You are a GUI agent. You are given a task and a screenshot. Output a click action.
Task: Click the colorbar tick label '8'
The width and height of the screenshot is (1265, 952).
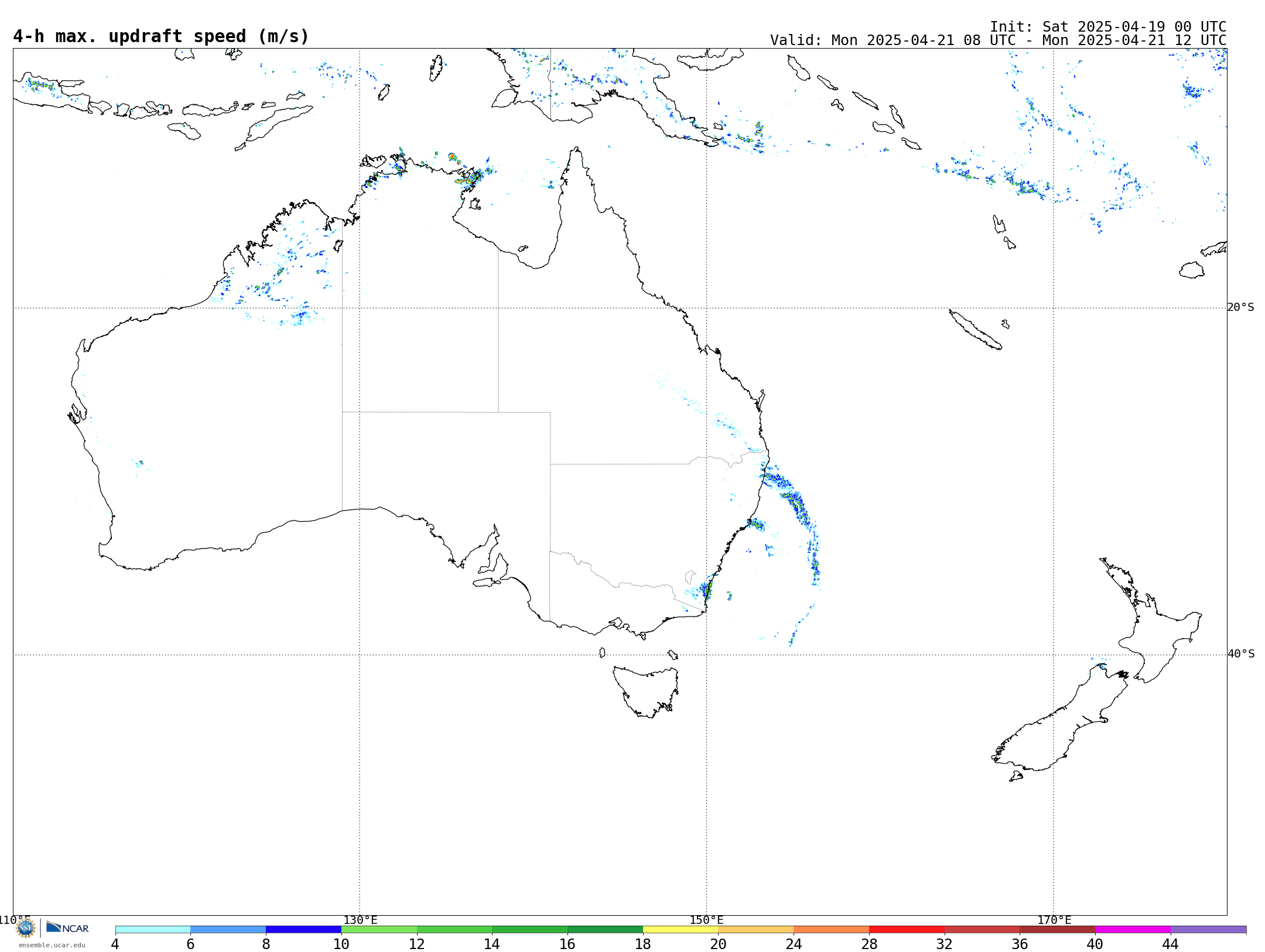point(266,944)
